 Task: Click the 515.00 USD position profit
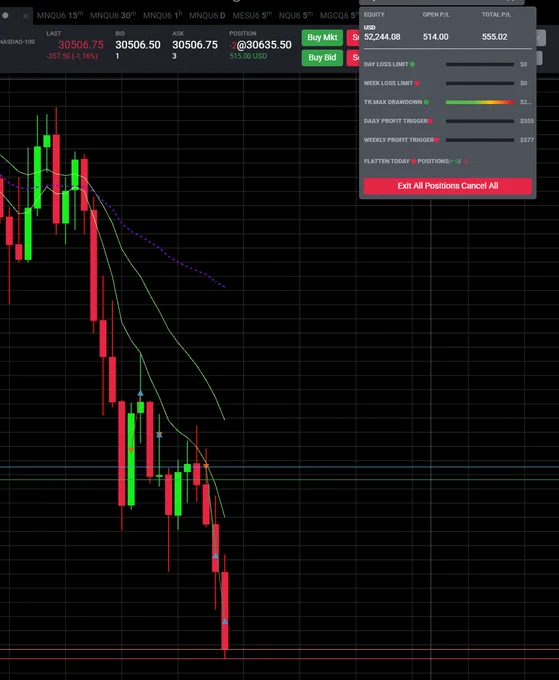(248, 56)
